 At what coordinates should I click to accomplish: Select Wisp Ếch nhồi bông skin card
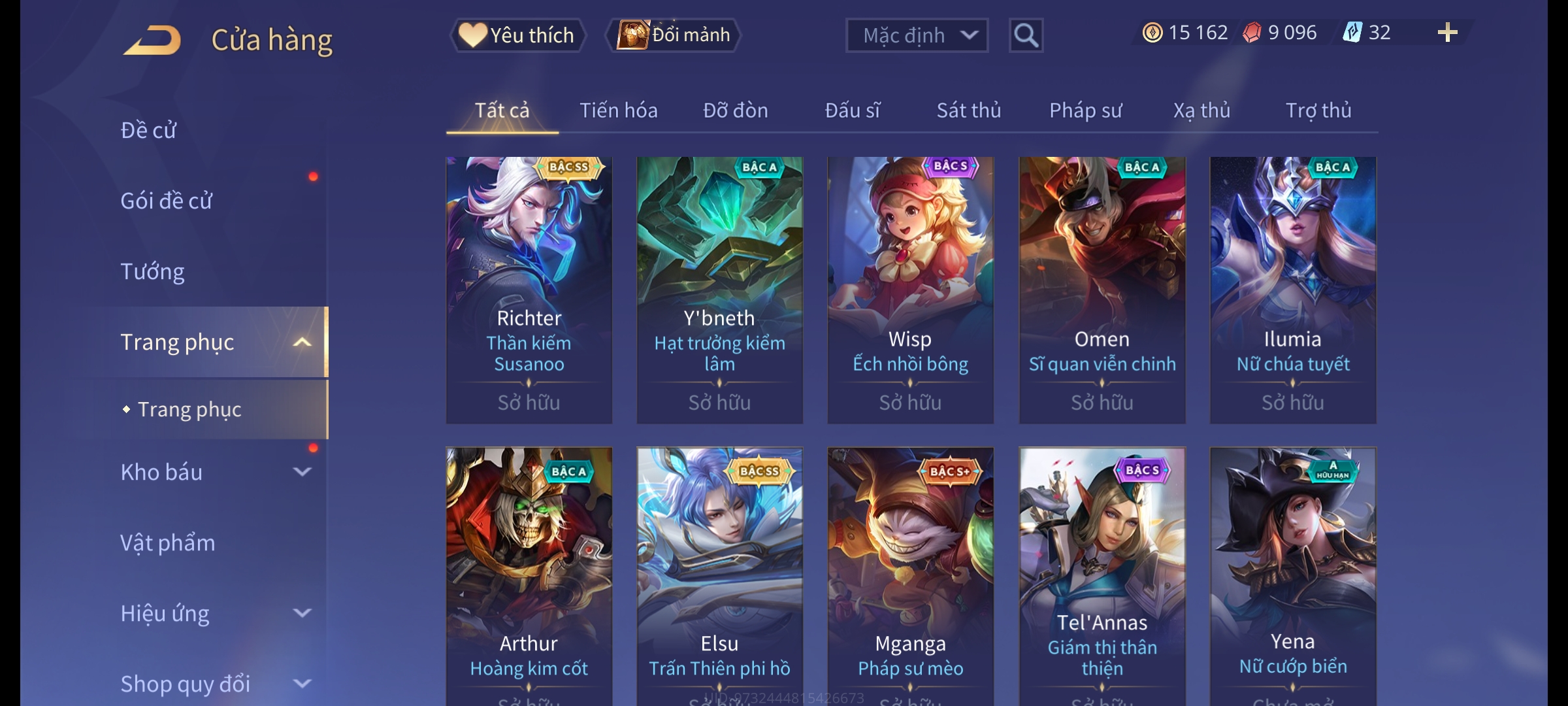911,290
